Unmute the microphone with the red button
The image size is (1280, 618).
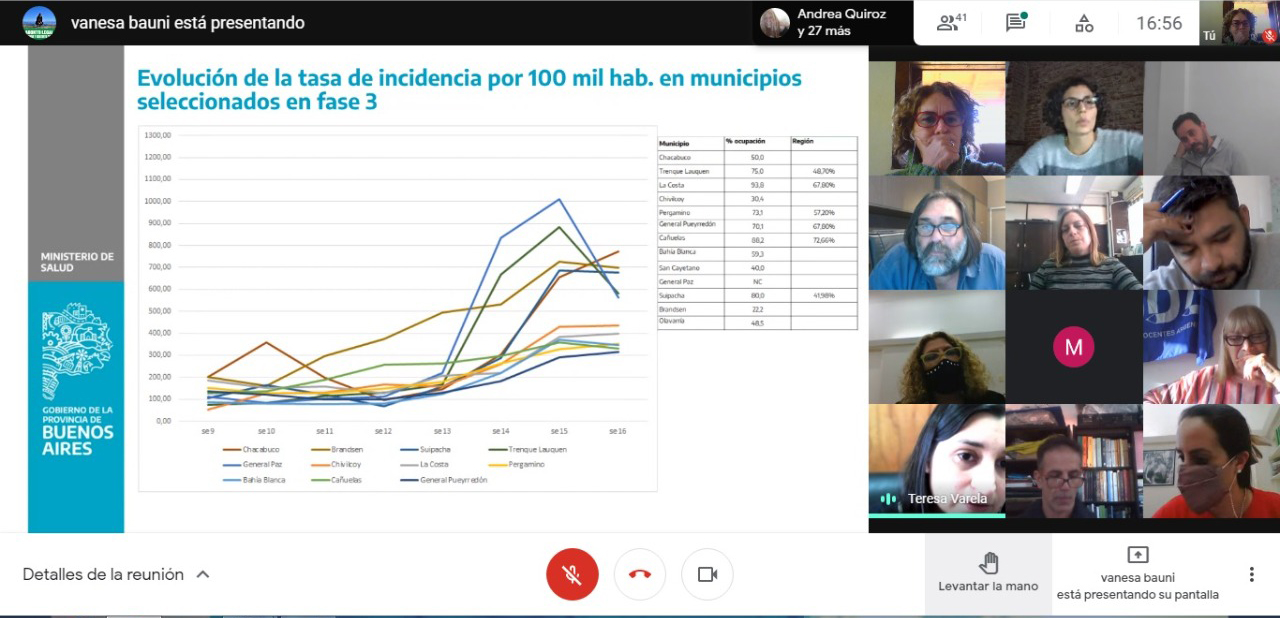coord(572,574)
